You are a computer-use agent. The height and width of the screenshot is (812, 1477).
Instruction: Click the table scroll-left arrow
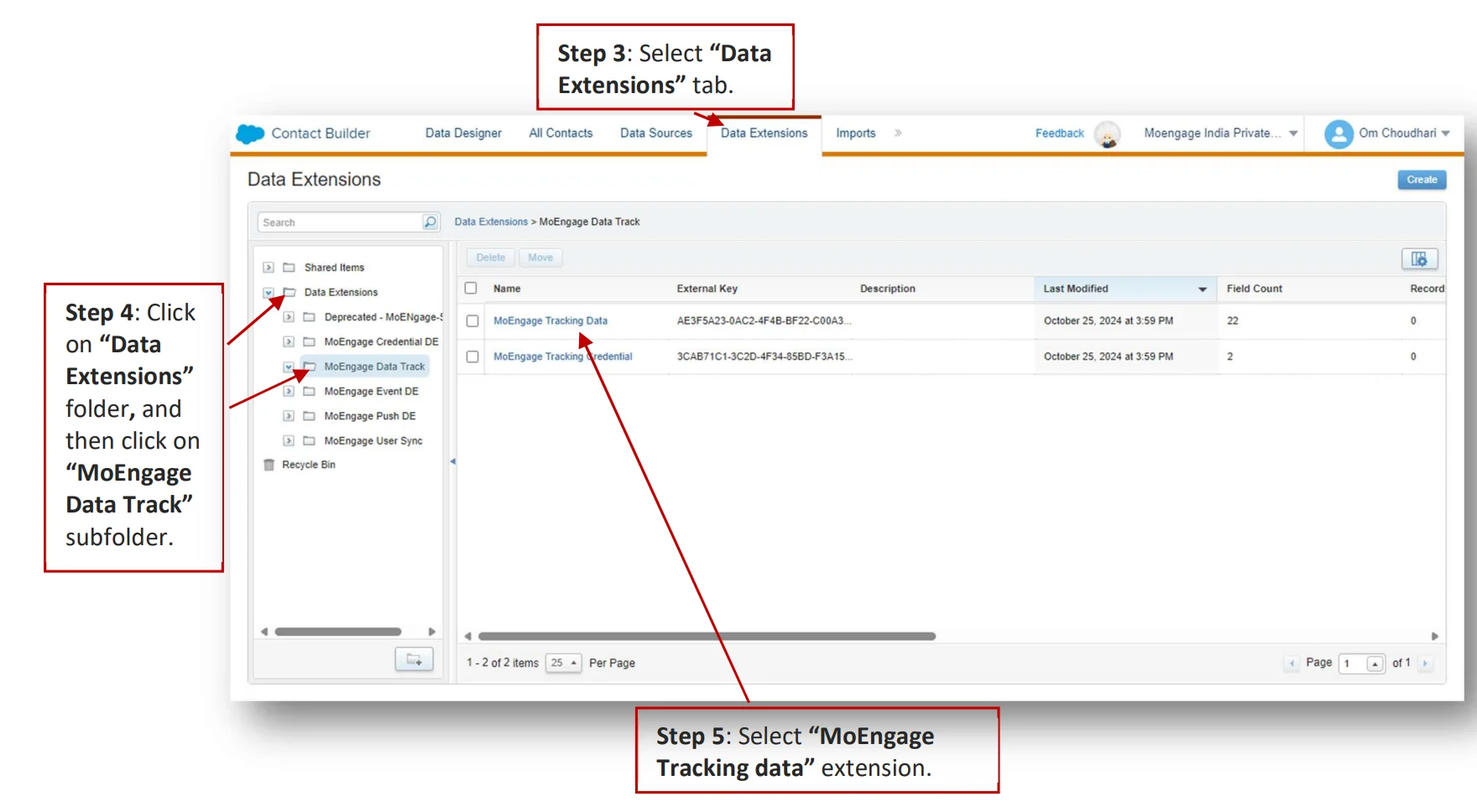pyautogui.click(x=467, y=637)
